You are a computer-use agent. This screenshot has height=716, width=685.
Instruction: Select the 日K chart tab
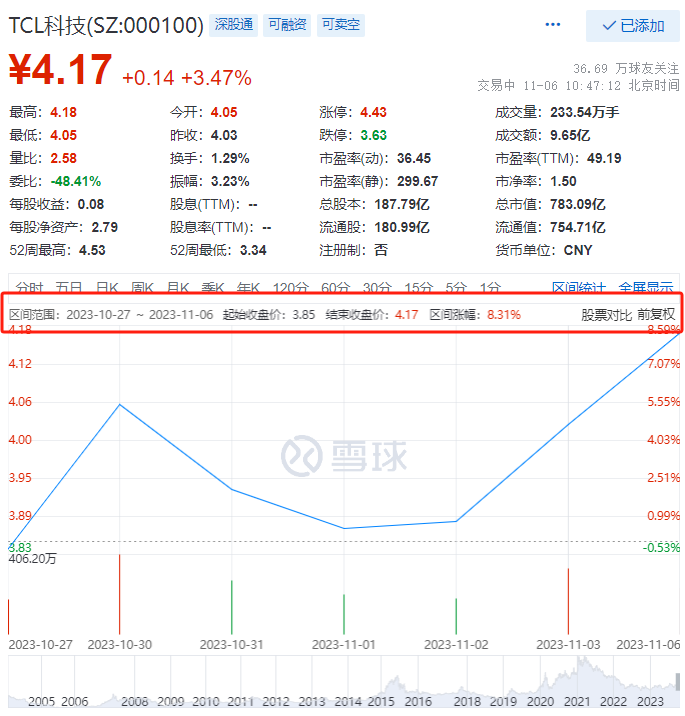(107, 288)
